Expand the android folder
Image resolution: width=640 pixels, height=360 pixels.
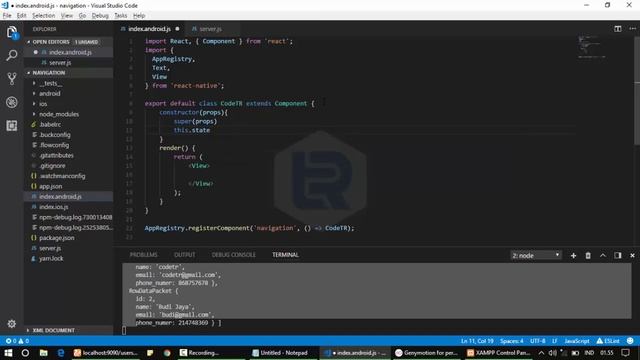49,93
